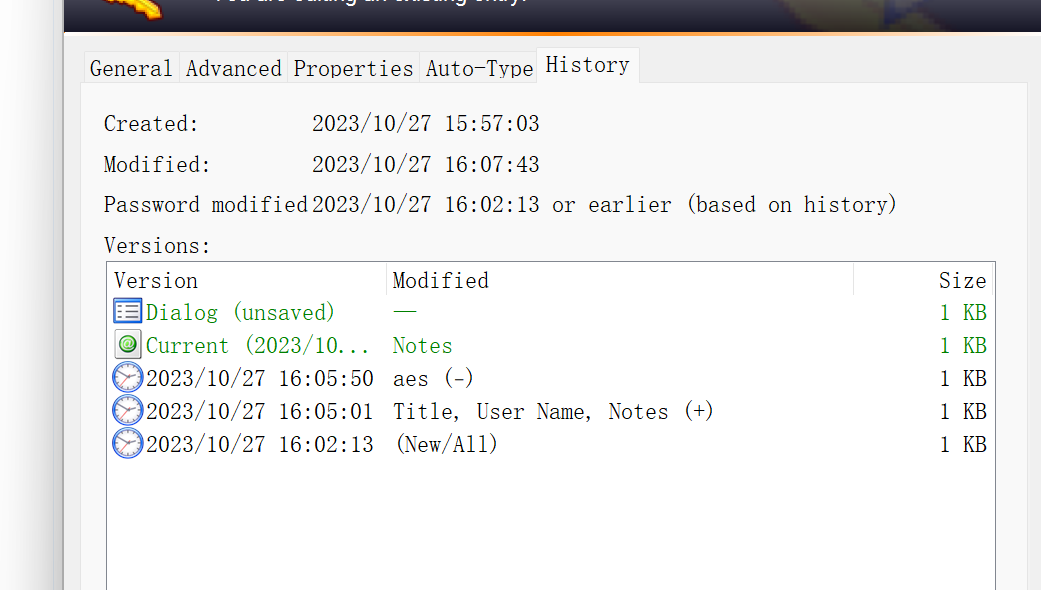Switch to the Properties tab
Screen dimensions: 1041x590
coord(353,68)
